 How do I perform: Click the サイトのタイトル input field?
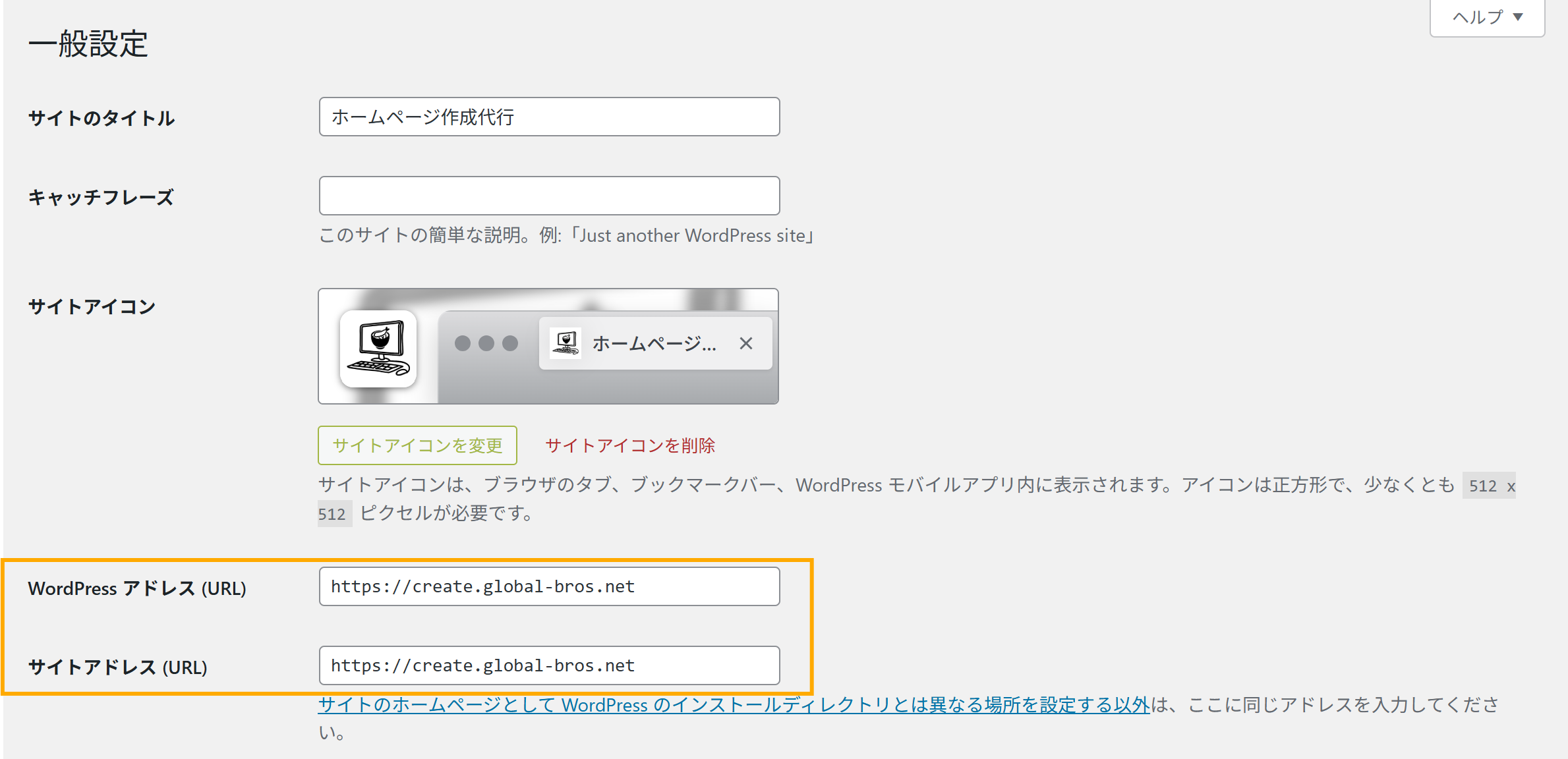(x=549, y=117)
